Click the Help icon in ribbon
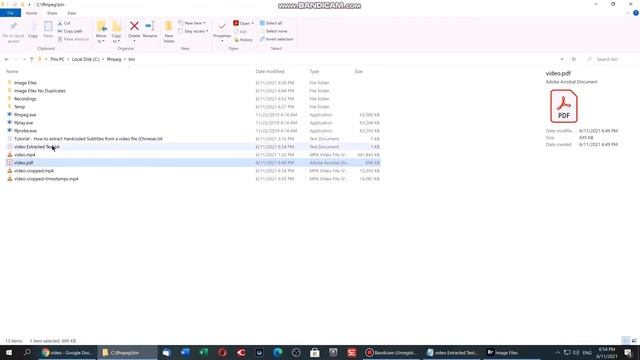 click(x=636, y=13)
